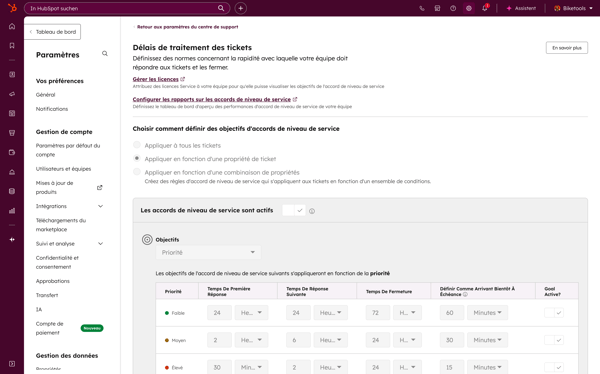Click the info icon in Définir Comme Arrivant header

click(465, 294)
